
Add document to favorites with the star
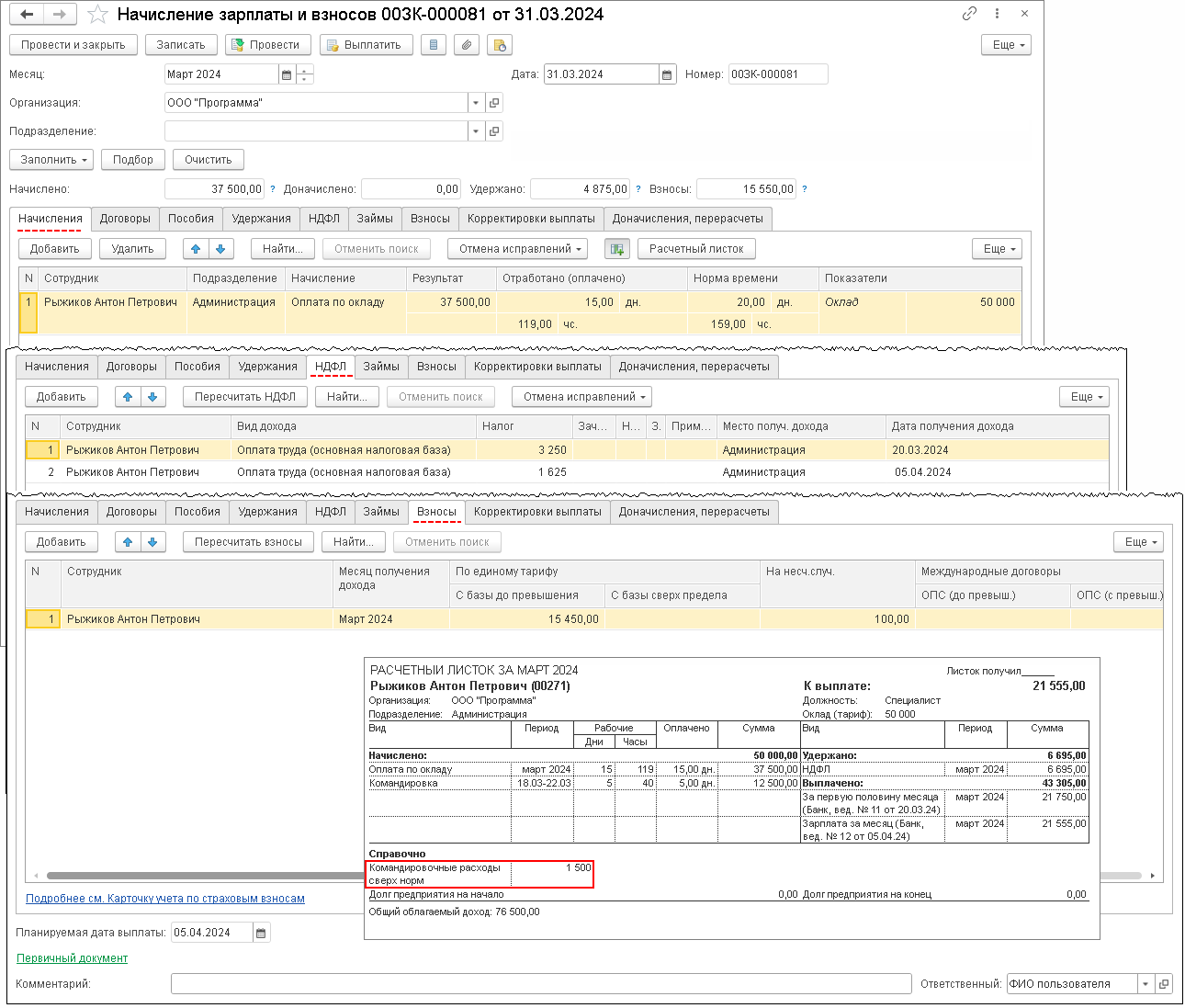[97, 15]
